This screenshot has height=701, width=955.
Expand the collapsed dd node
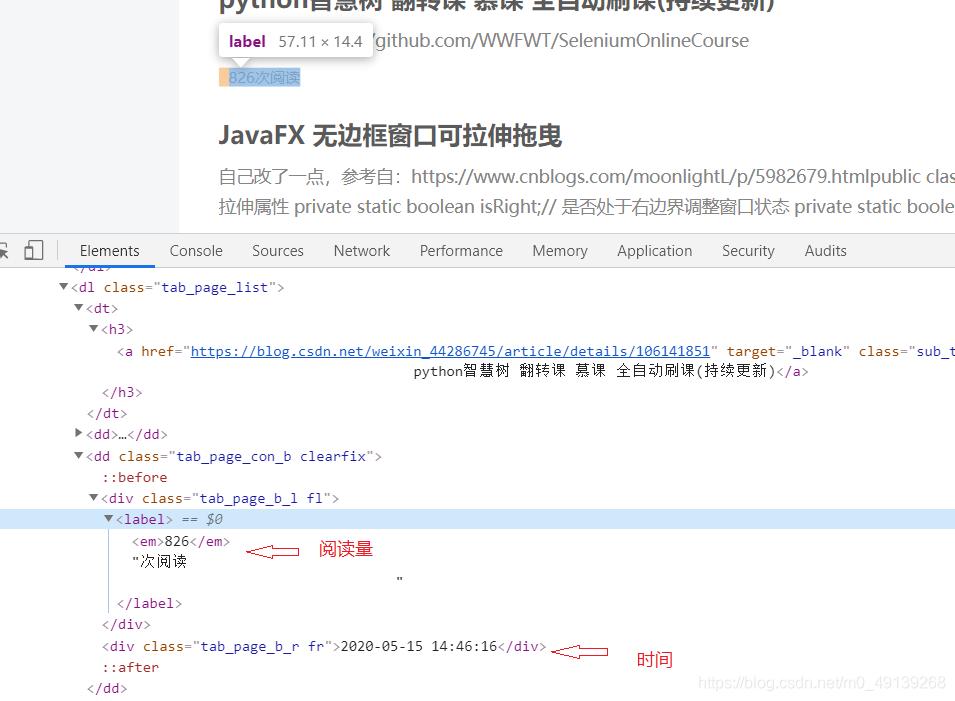[x=79, y=434]
